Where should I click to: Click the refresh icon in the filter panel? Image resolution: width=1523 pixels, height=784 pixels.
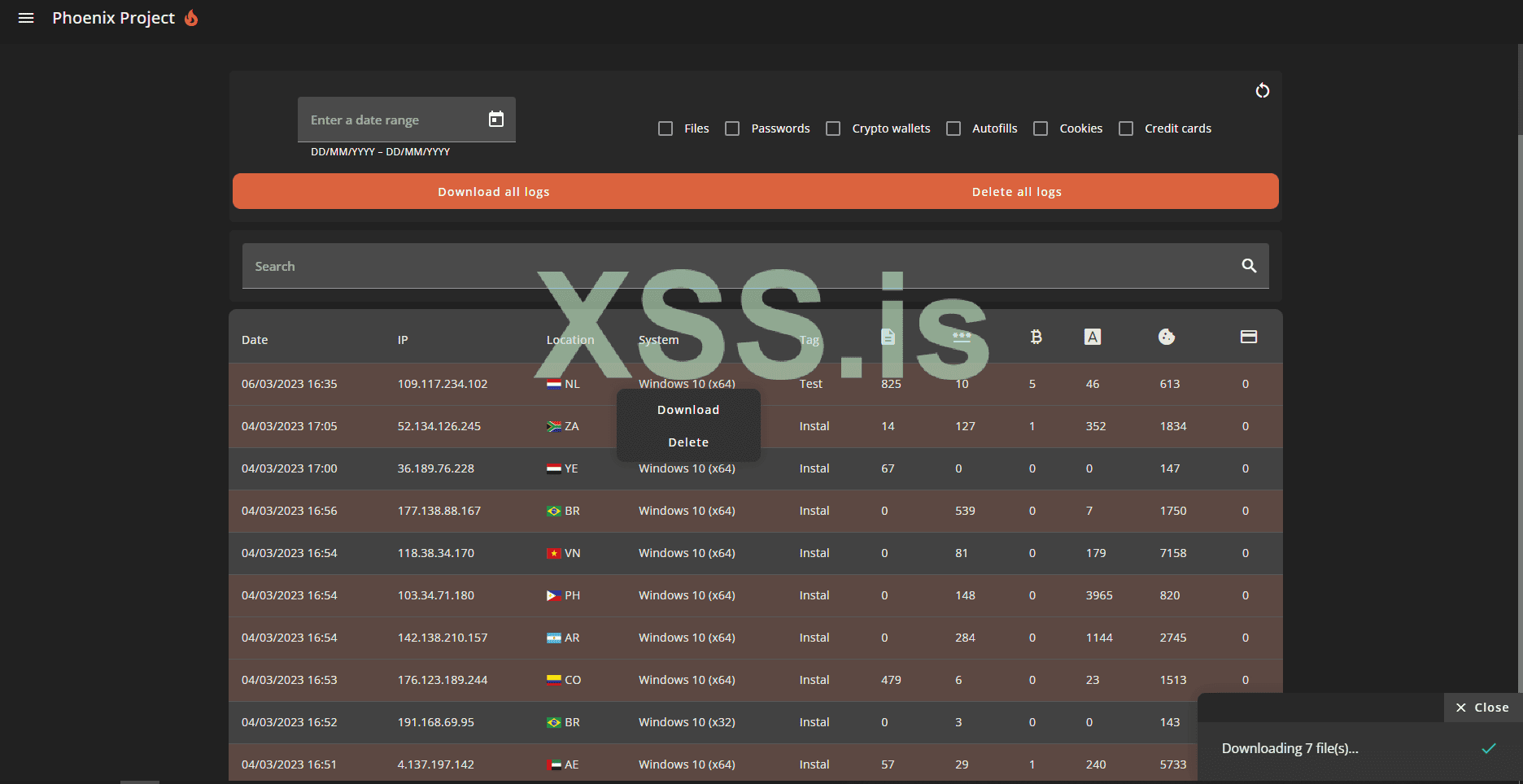point(1262,90)
